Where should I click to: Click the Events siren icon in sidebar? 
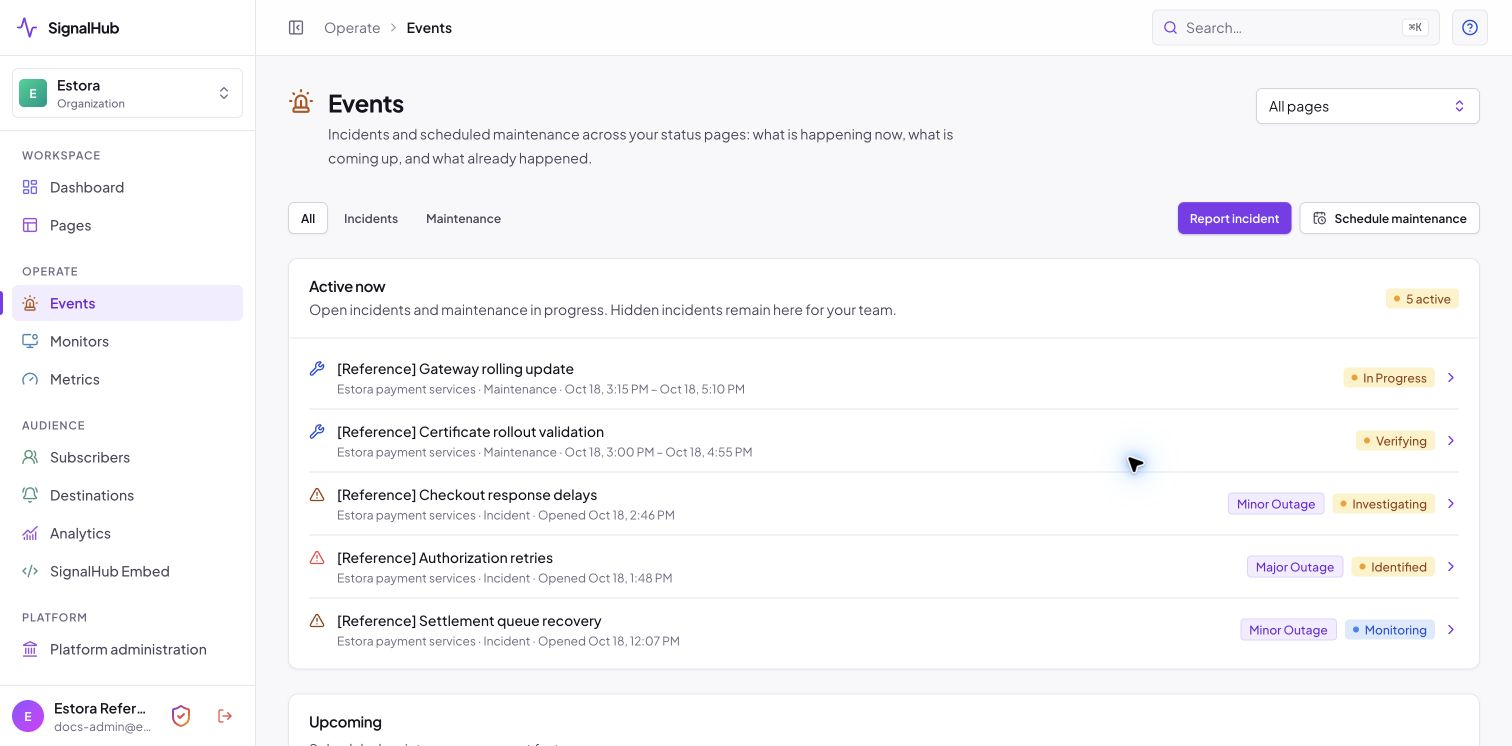pos(30,303)
